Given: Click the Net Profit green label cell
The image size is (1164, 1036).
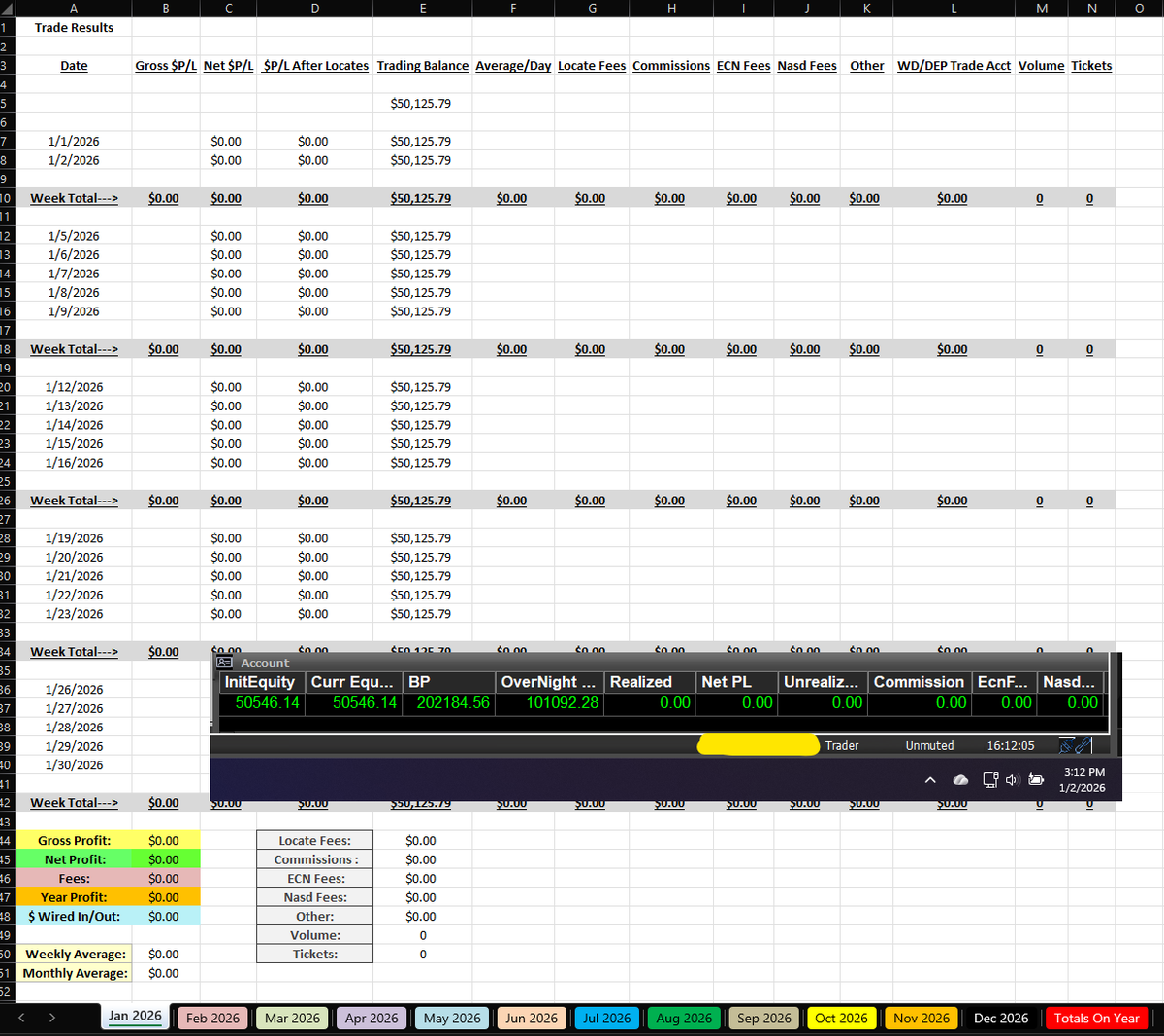Looking at the screenshot, I should pos(74,859).
